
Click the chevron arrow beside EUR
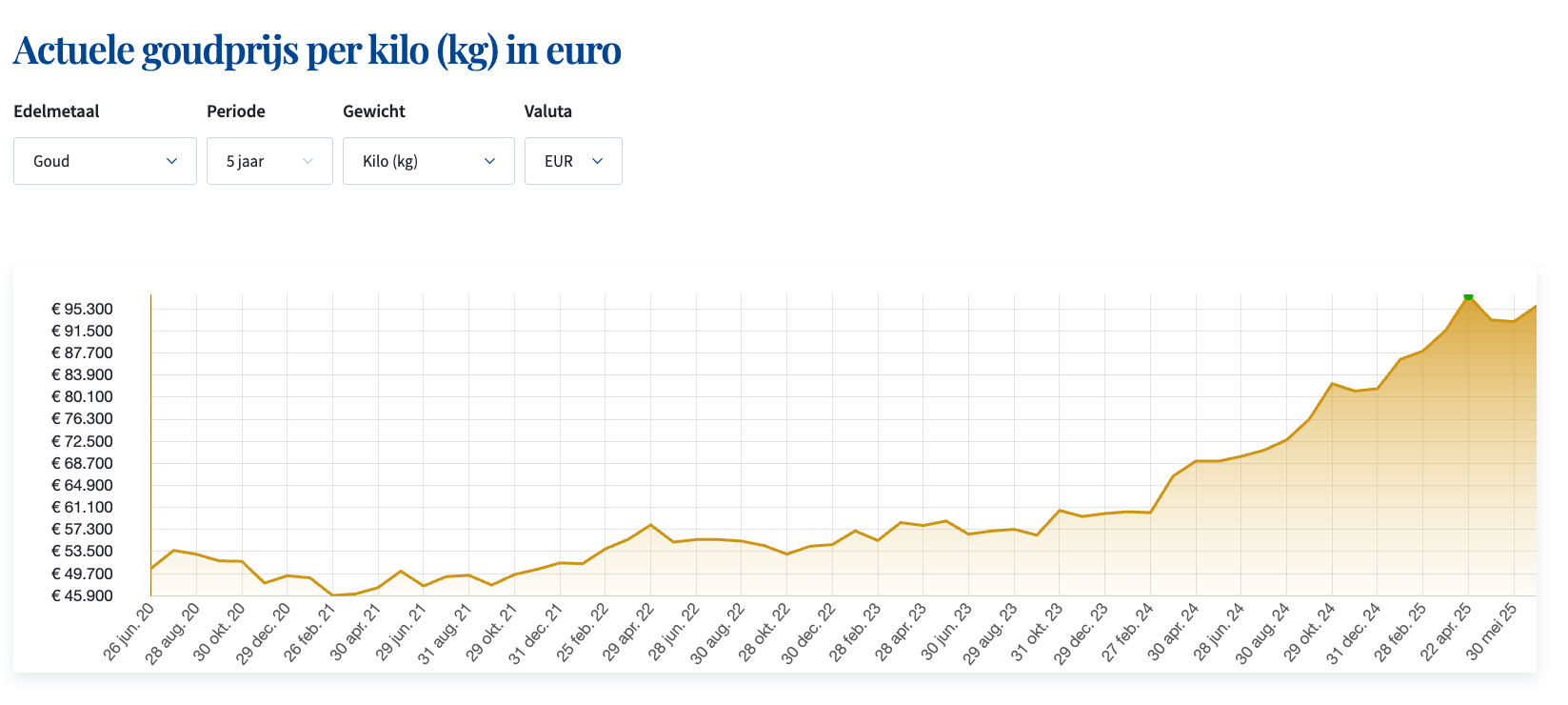pos(597,161)
